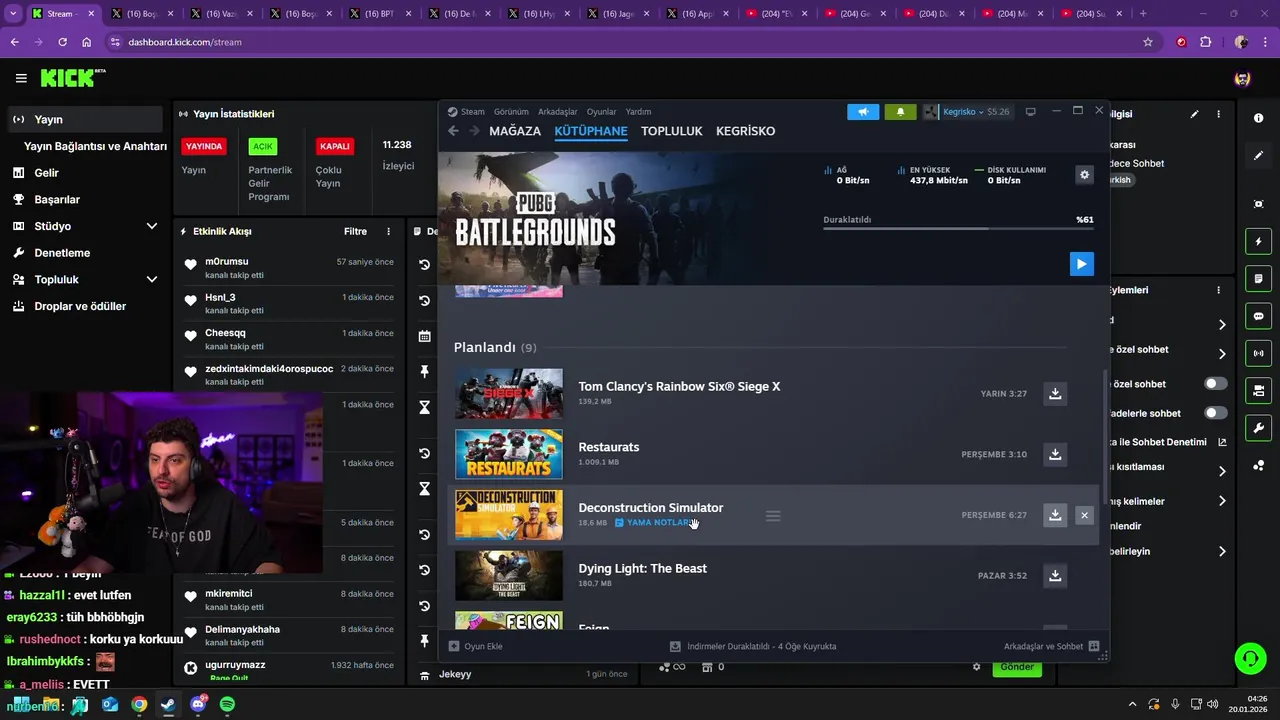Open the Dying Light: The Beast thumbnail
Viewport: 1280px width, 720px height.
coord(509,575)
